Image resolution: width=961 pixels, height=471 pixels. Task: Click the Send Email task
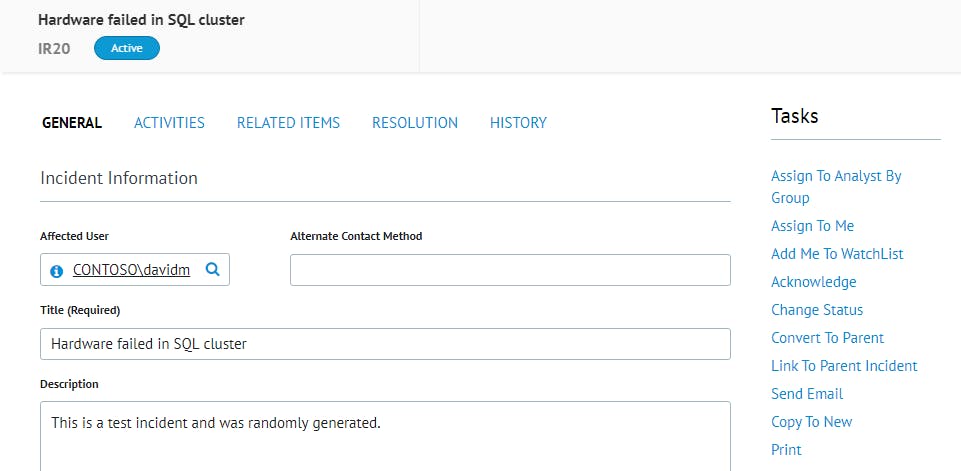tap(807, 394)
